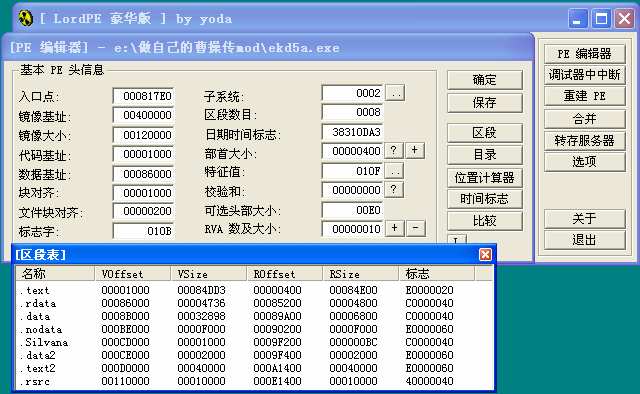Click the "?" beside header size field
The image size is (640, 394).
coord(393,150)
